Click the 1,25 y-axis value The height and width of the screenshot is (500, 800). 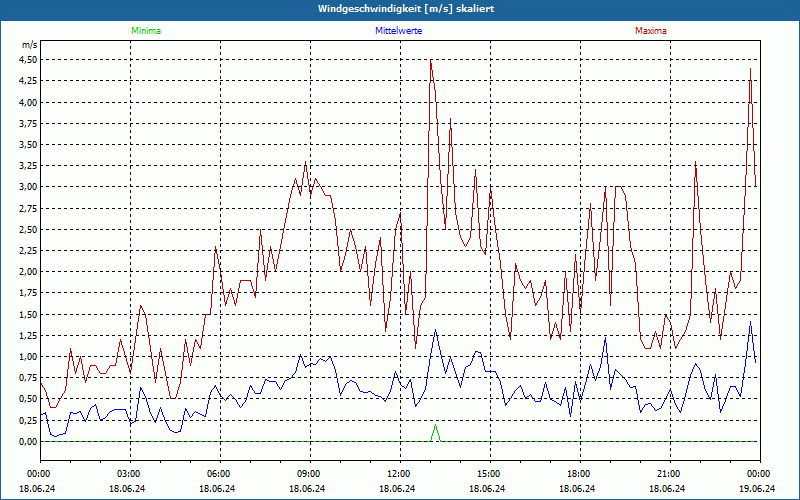28,335
